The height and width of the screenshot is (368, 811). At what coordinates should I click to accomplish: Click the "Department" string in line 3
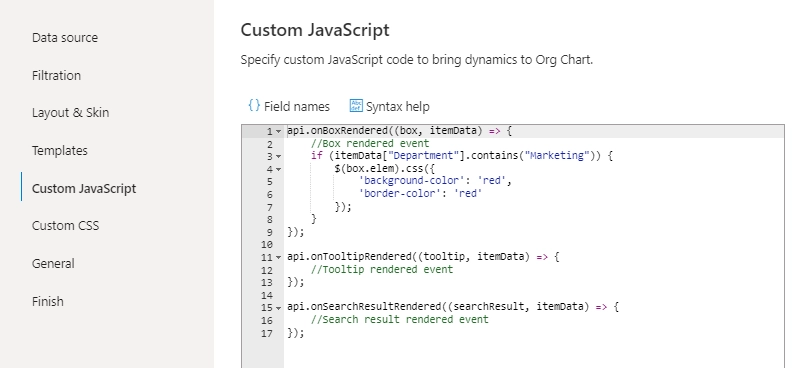[424, 156]
